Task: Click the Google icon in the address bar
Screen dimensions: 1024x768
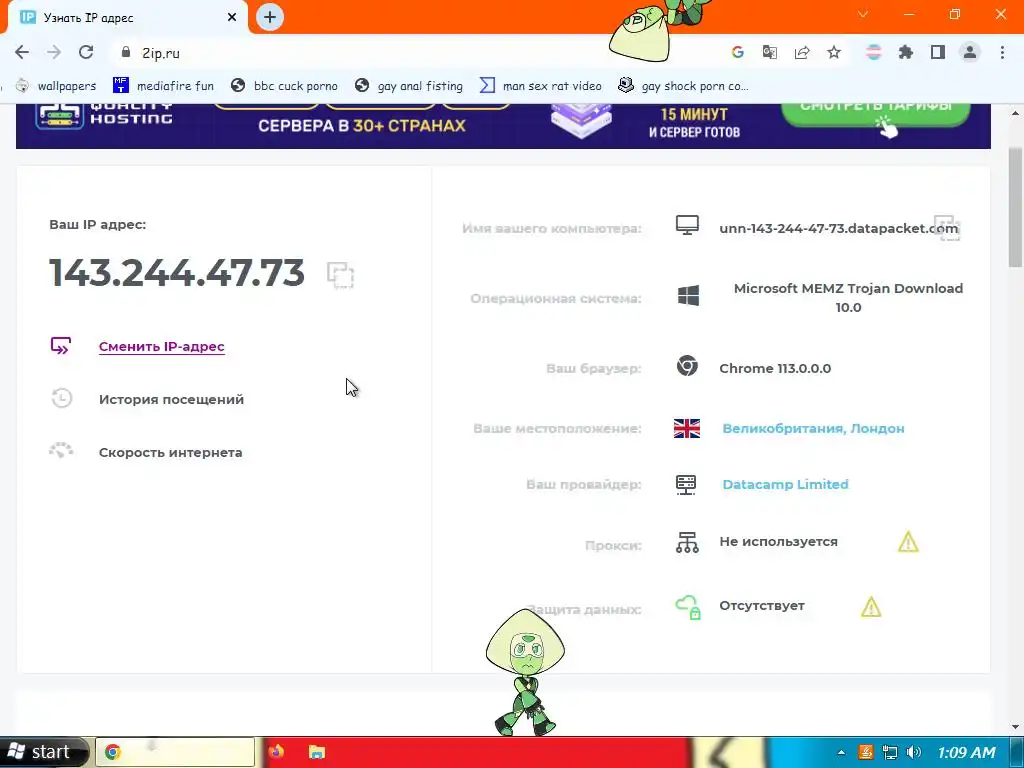Action: pos(738,53)
